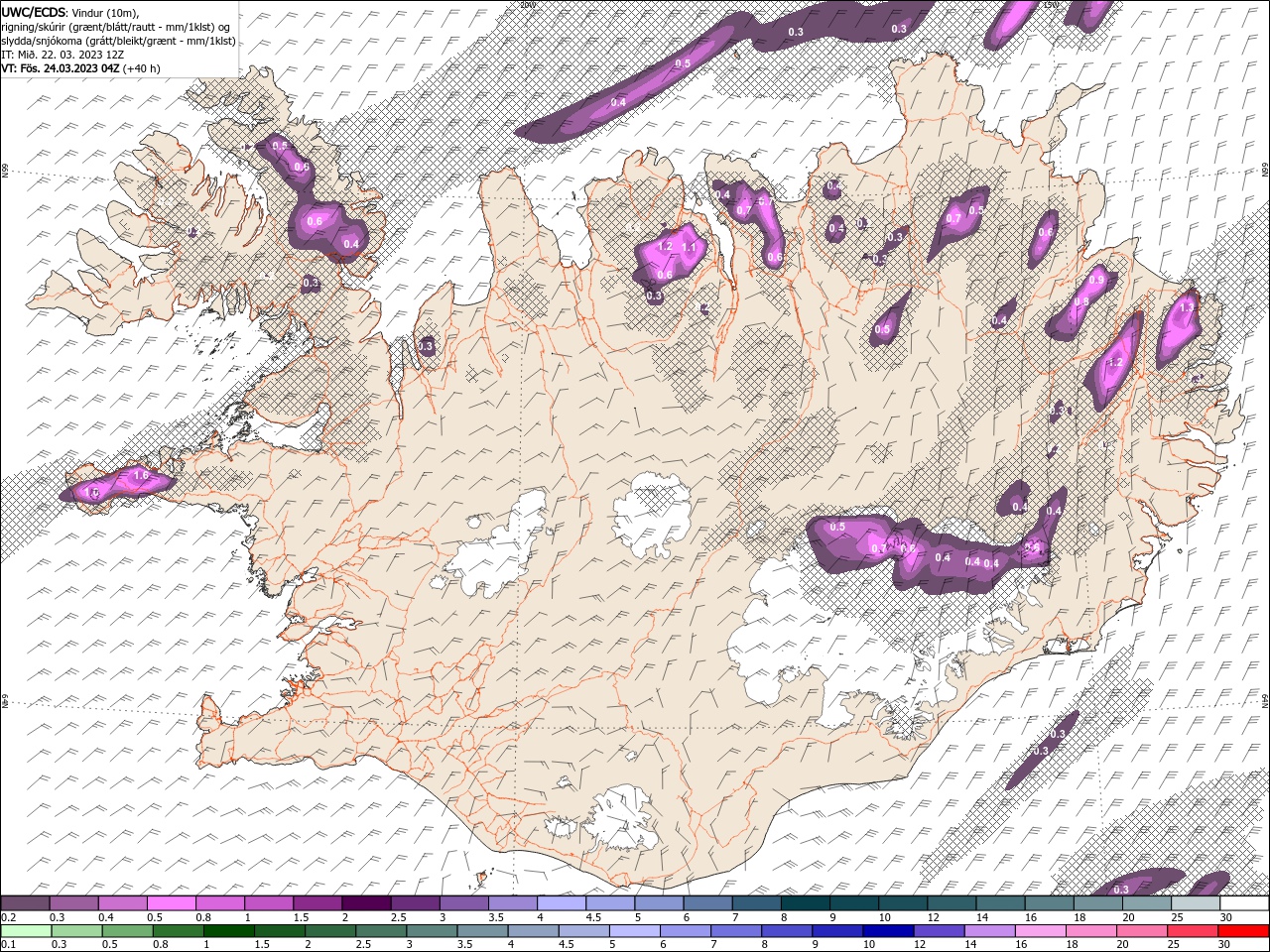Viewport: 1270px width, 952px height.
Task: Select the "VT: Fös. 24.03.2023 04Z (+40 h)" line
Action: (80, 68)
